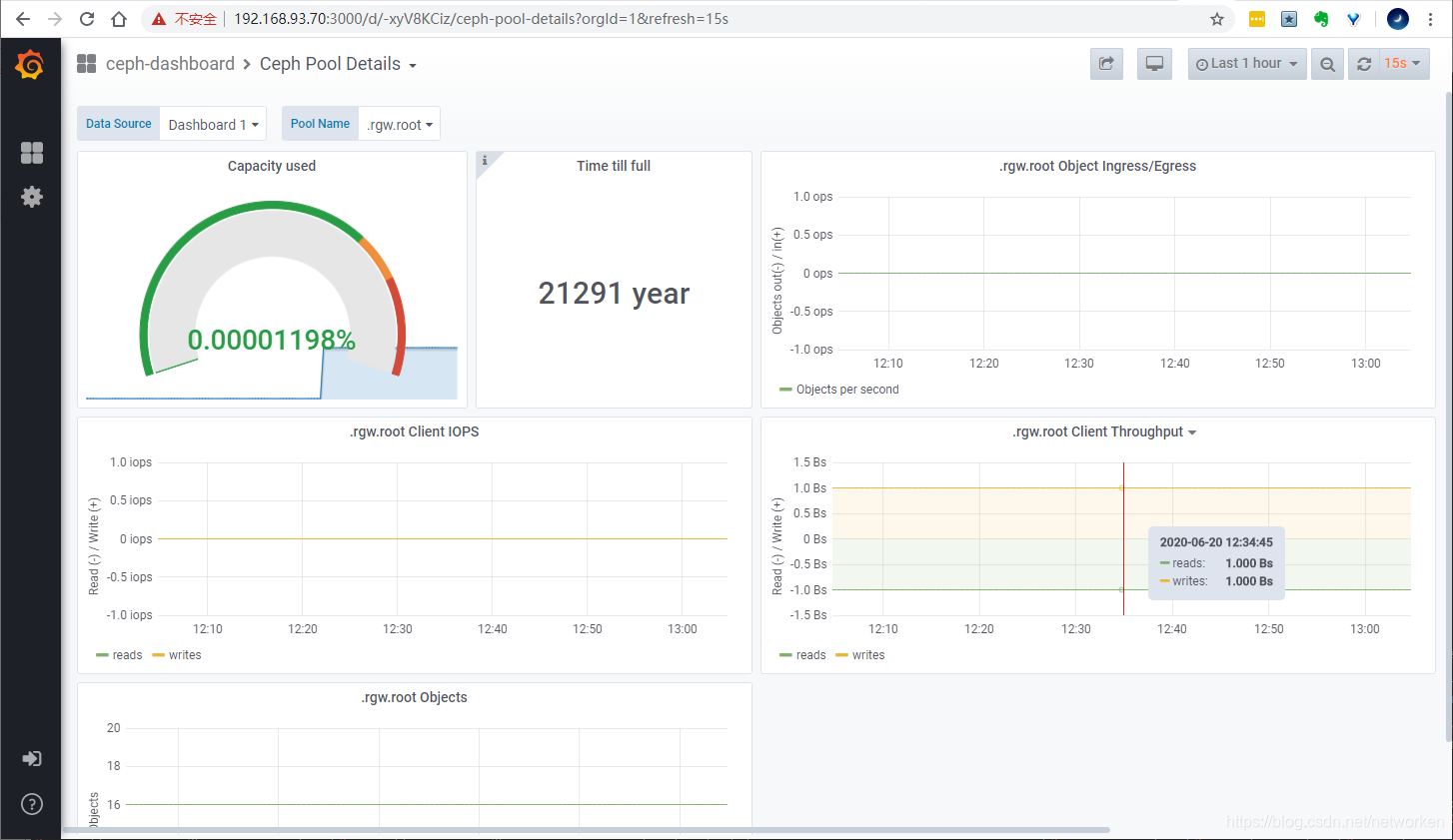1453x840 pixels.
Task: Open the Ceph Pool Details dashboard dropdown
Action: (338, 64)
